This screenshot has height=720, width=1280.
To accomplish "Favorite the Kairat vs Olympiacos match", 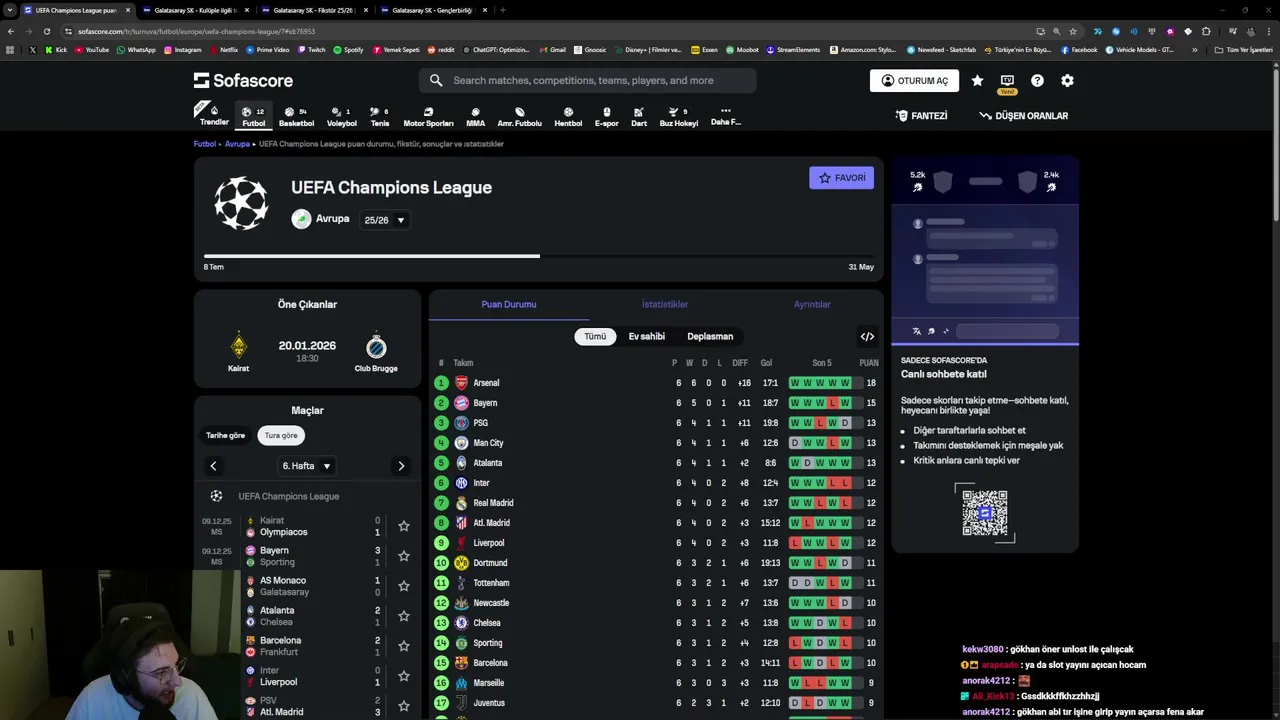I will pos(404,526).
